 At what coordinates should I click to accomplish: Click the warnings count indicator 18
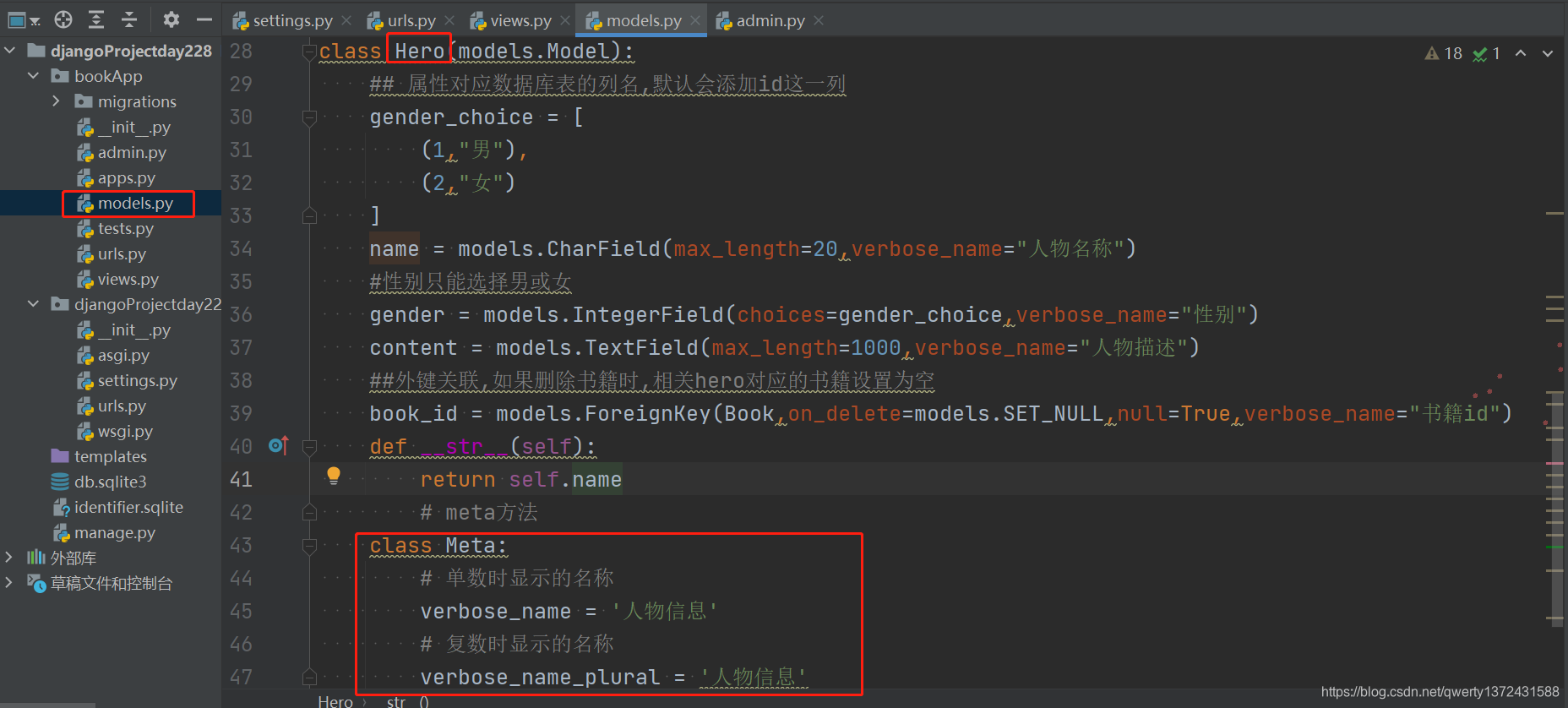coord(1444,53)
